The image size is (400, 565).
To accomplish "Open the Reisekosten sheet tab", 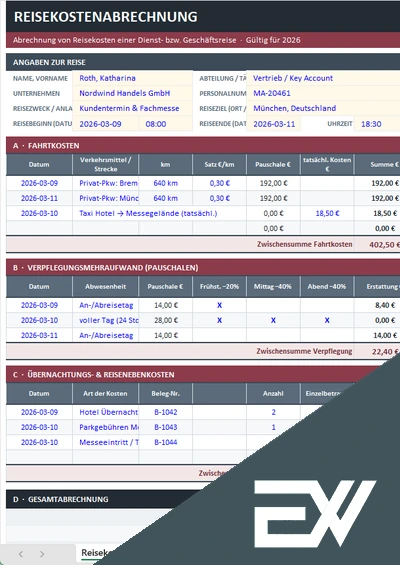I will pyautogui.click(x=95, y=553).
